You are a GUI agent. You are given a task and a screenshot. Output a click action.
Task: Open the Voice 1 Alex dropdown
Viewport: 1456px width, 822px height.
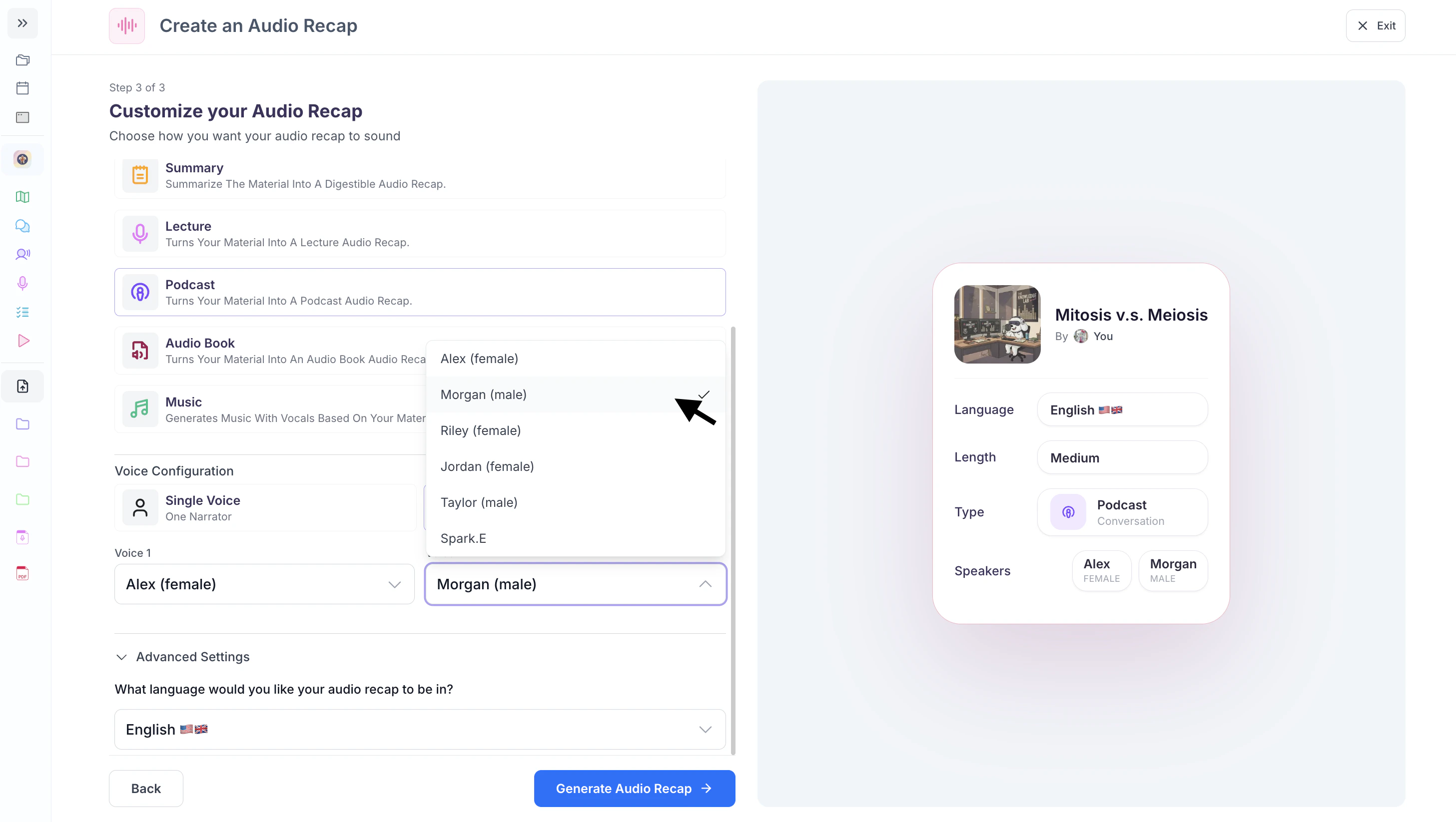(x=264, y=584)
